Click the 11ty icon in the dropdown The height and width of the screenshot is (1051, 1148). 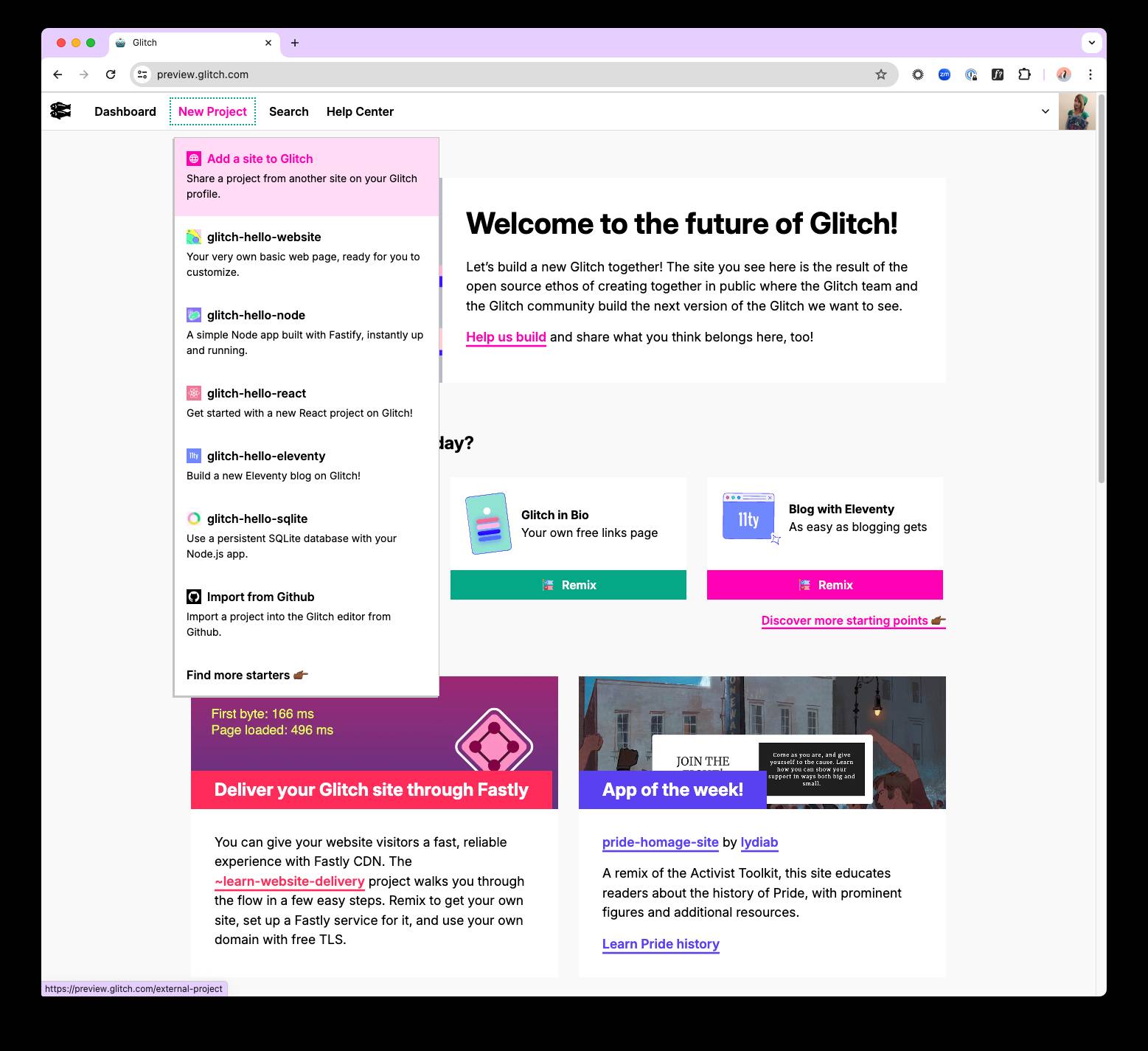click(194, 456)
